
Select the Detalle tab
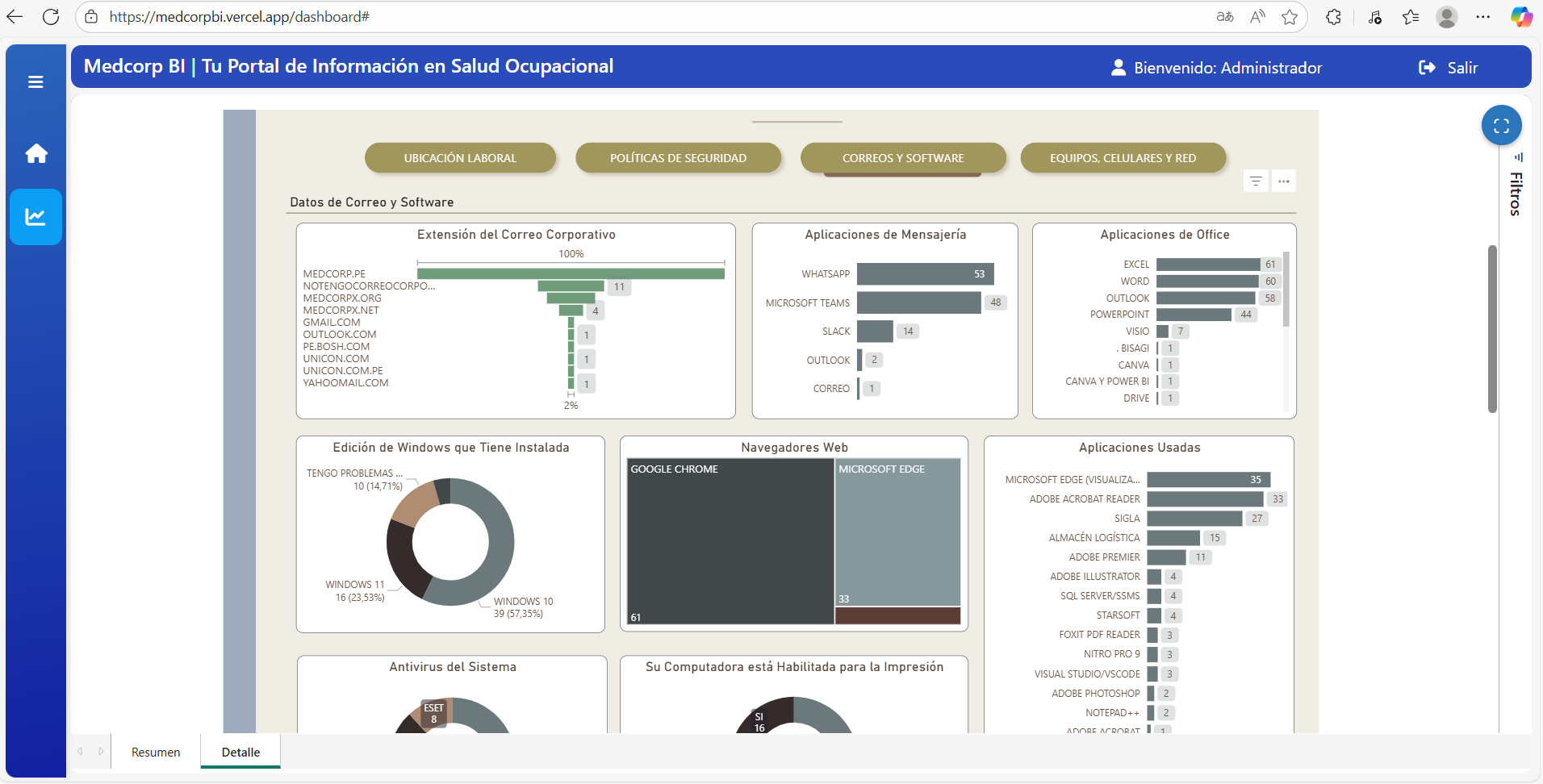240,752
